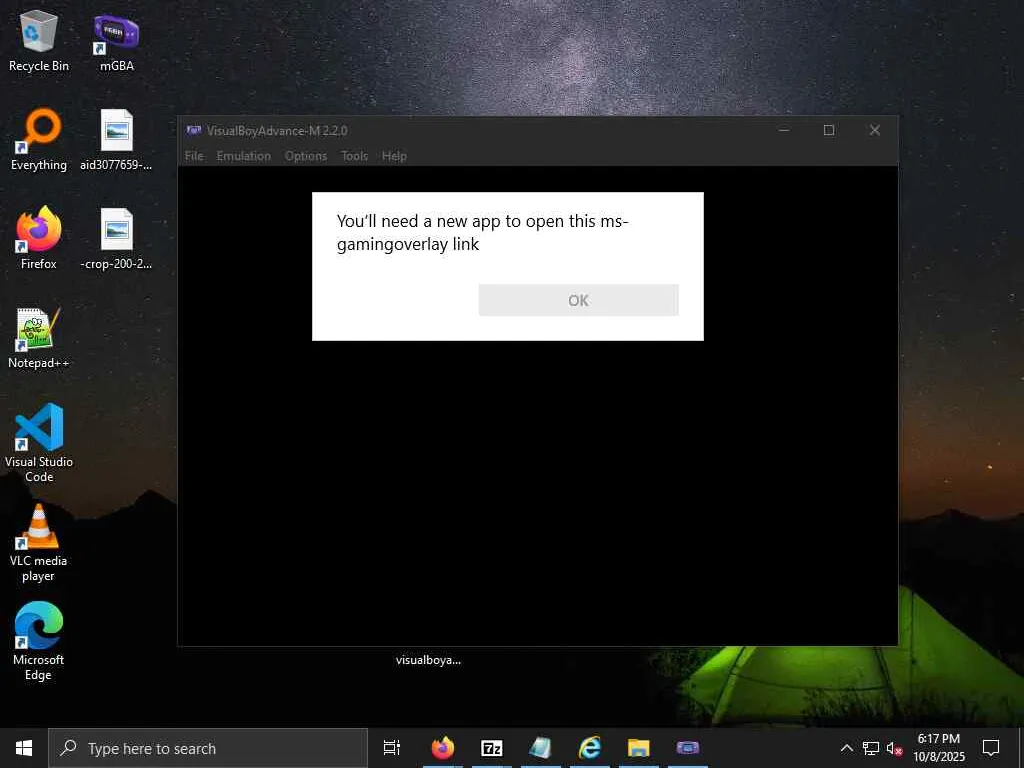1024x768 pixels.
Task: Click OK in the ms-gamingoverlay dialog
Action: (579, 300)
